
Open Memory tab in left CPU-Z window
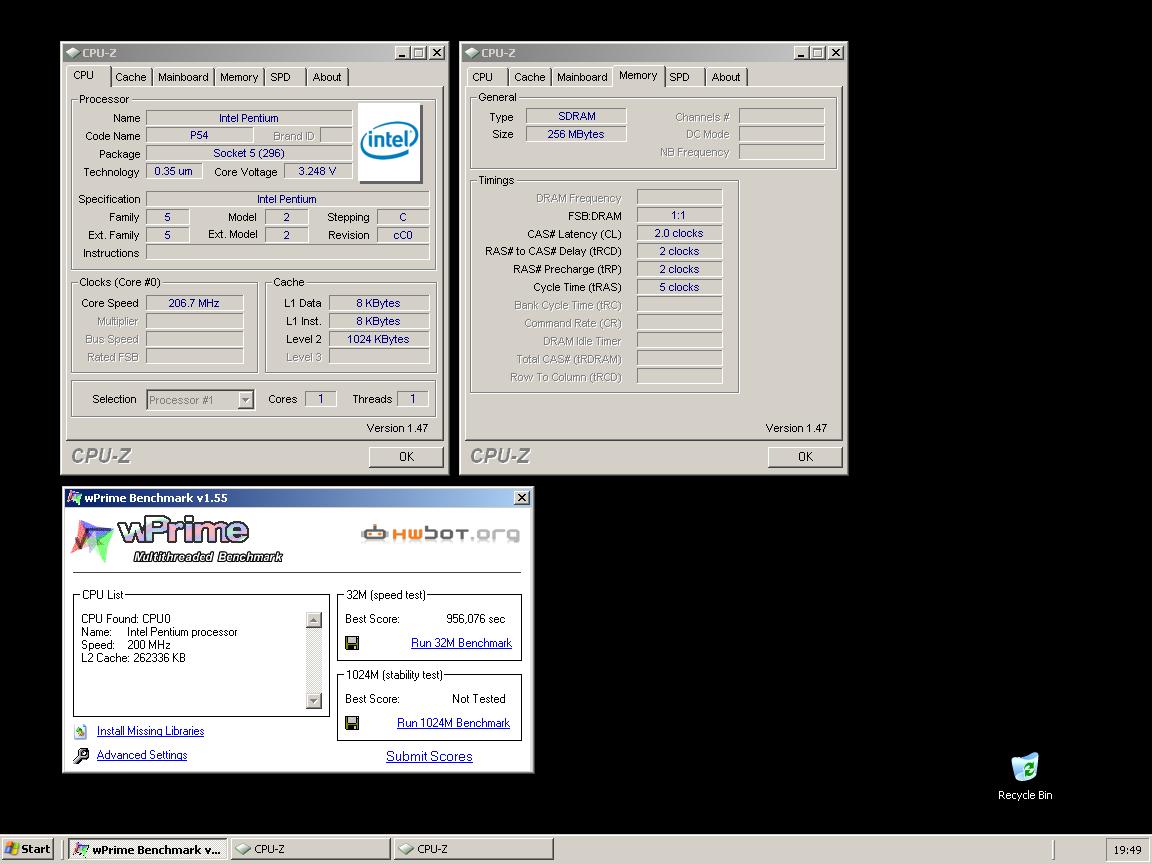[x=239, y=77]
